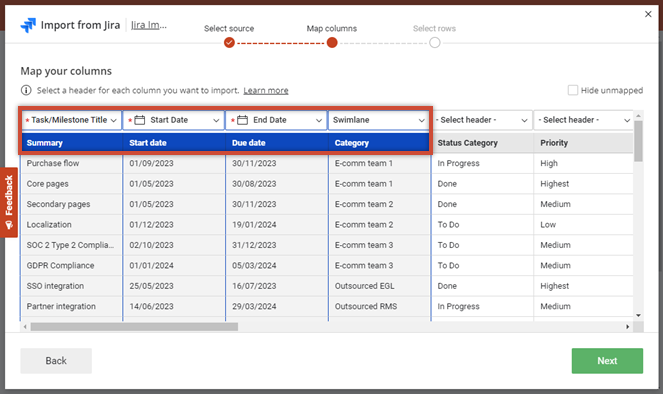Select the Secondary pages cell
This screenshot has width=663, height=394.
pyautogui.click(x=71, y=204)
